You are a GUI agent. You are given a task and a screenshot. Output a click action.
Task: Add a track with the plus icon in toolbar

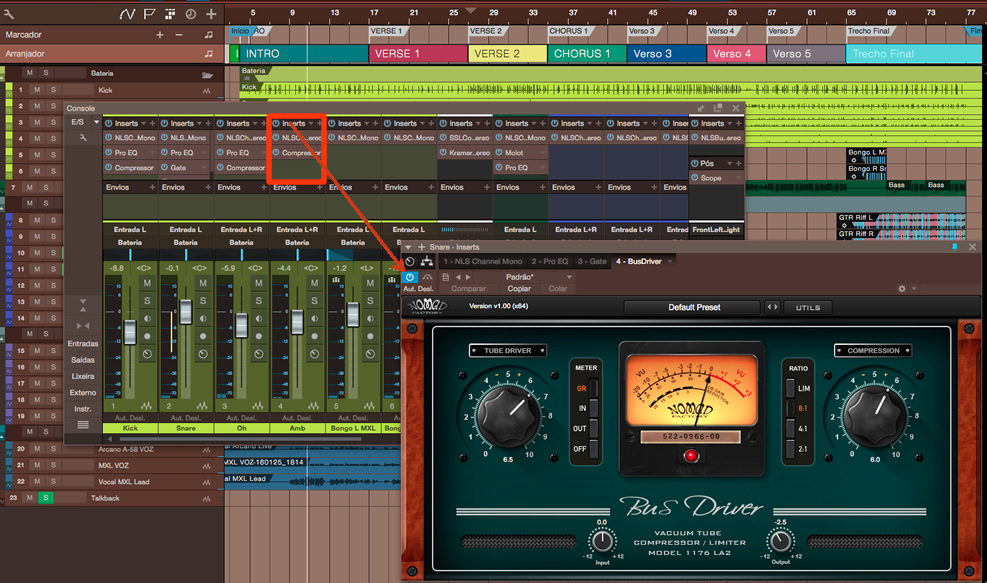coord(211,13)
